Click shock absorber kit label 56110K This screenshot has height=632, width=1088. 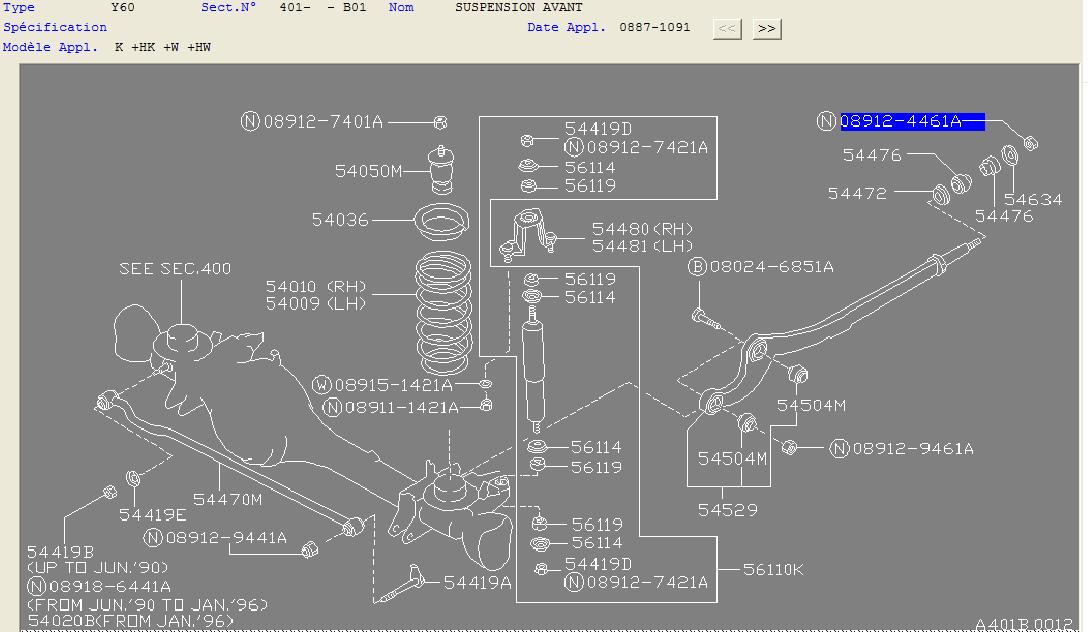click(x=773, y=570)
